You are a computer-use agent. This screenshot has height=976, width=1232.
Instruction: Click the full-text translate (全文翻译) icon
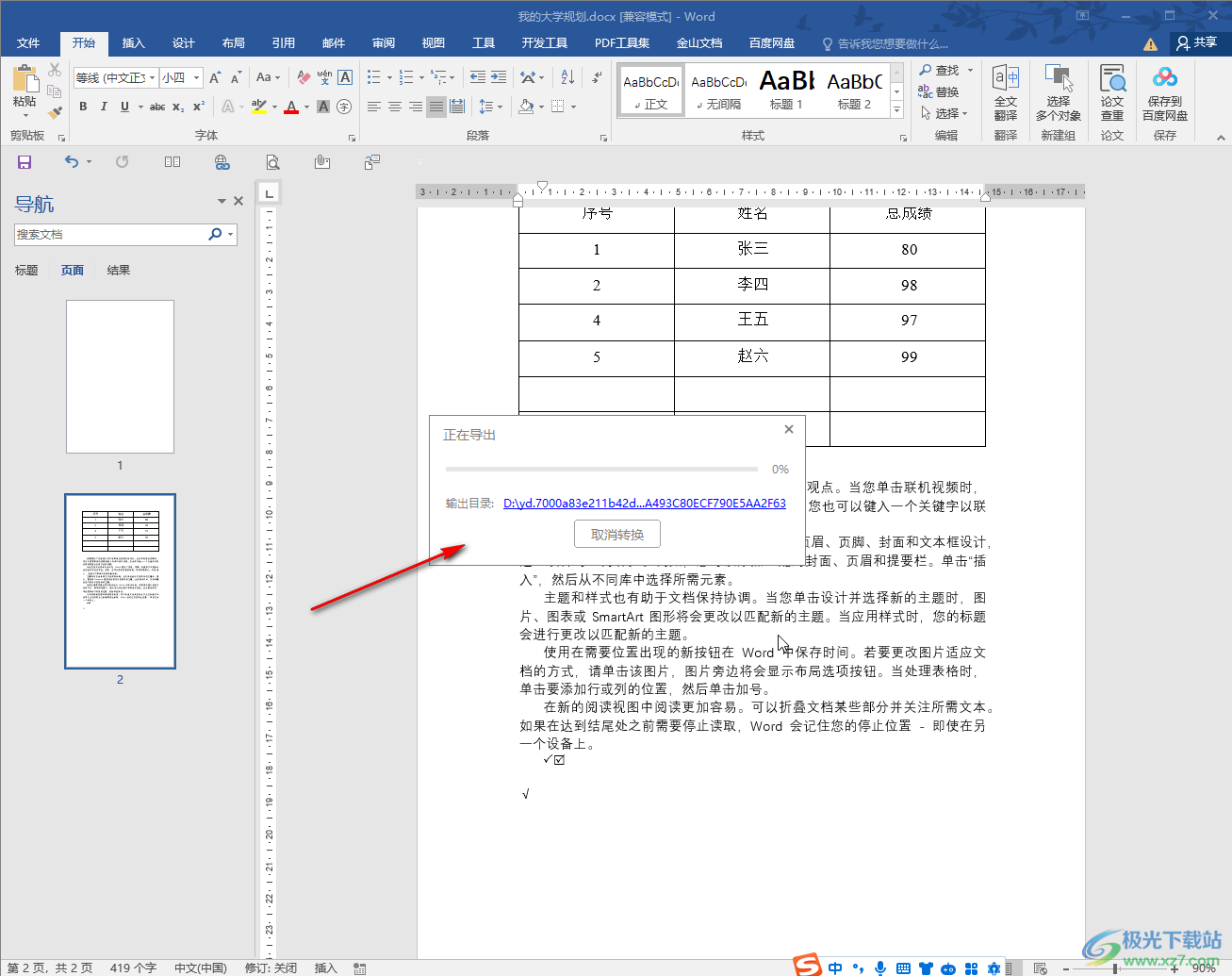(x=1006, y=92)
